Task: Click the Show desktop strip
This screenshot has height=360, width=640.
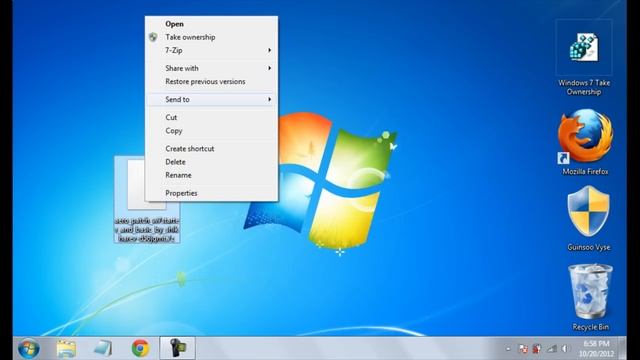Action: point(623,348)
